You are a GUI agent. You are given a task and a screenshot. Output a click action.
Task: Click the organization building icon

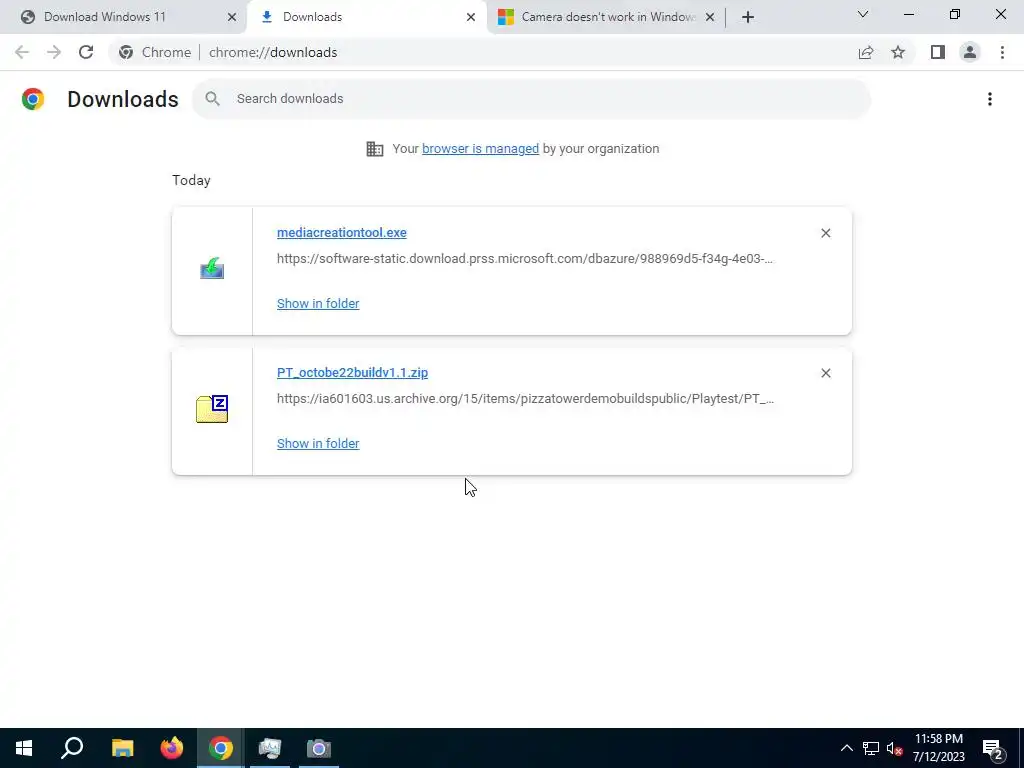tap(375, 148)
